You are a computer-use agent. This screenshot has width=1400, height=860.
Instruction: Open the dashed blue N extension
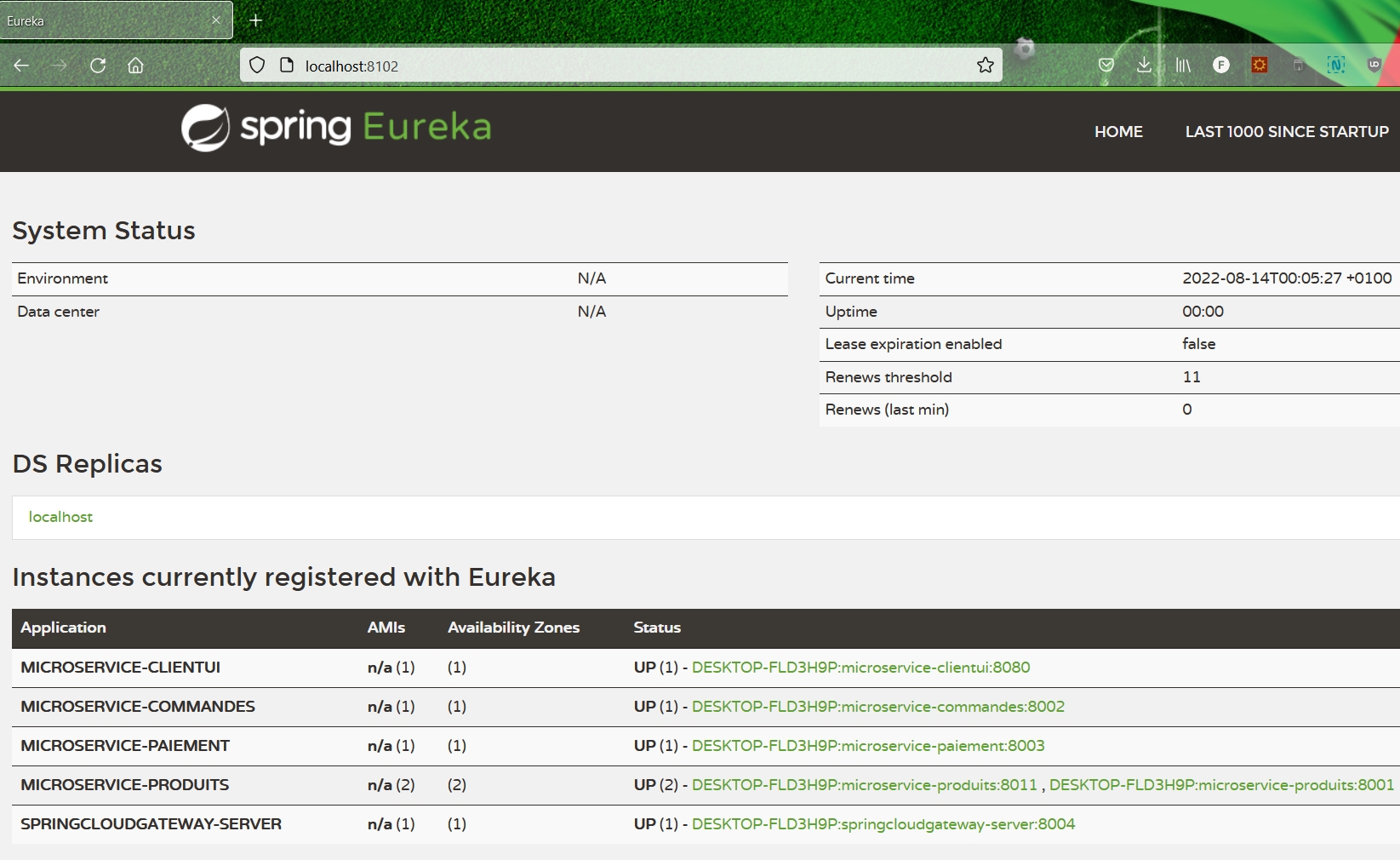click(x=1336, y=66)
